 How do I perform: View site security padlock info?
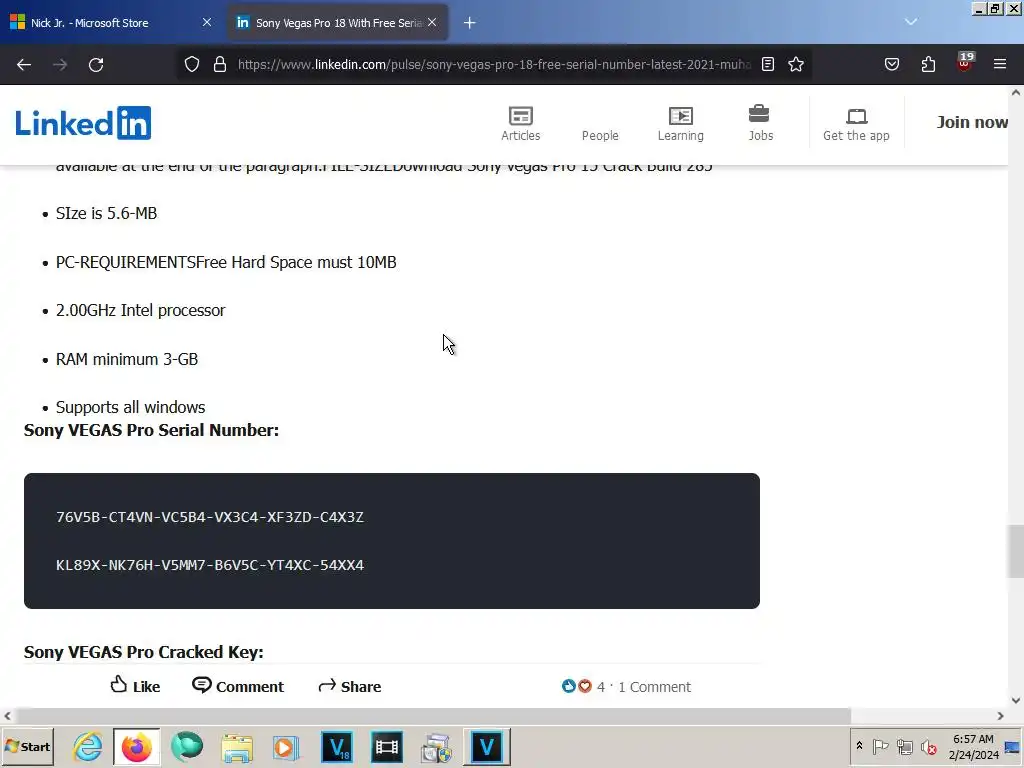click(220, 65)
